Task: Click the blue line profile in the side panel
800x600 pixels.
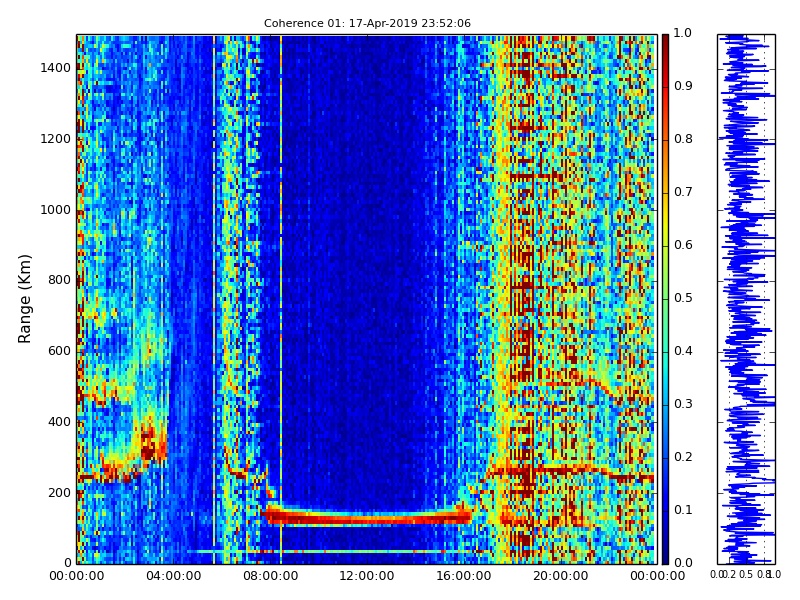Action: pos(746,299)
